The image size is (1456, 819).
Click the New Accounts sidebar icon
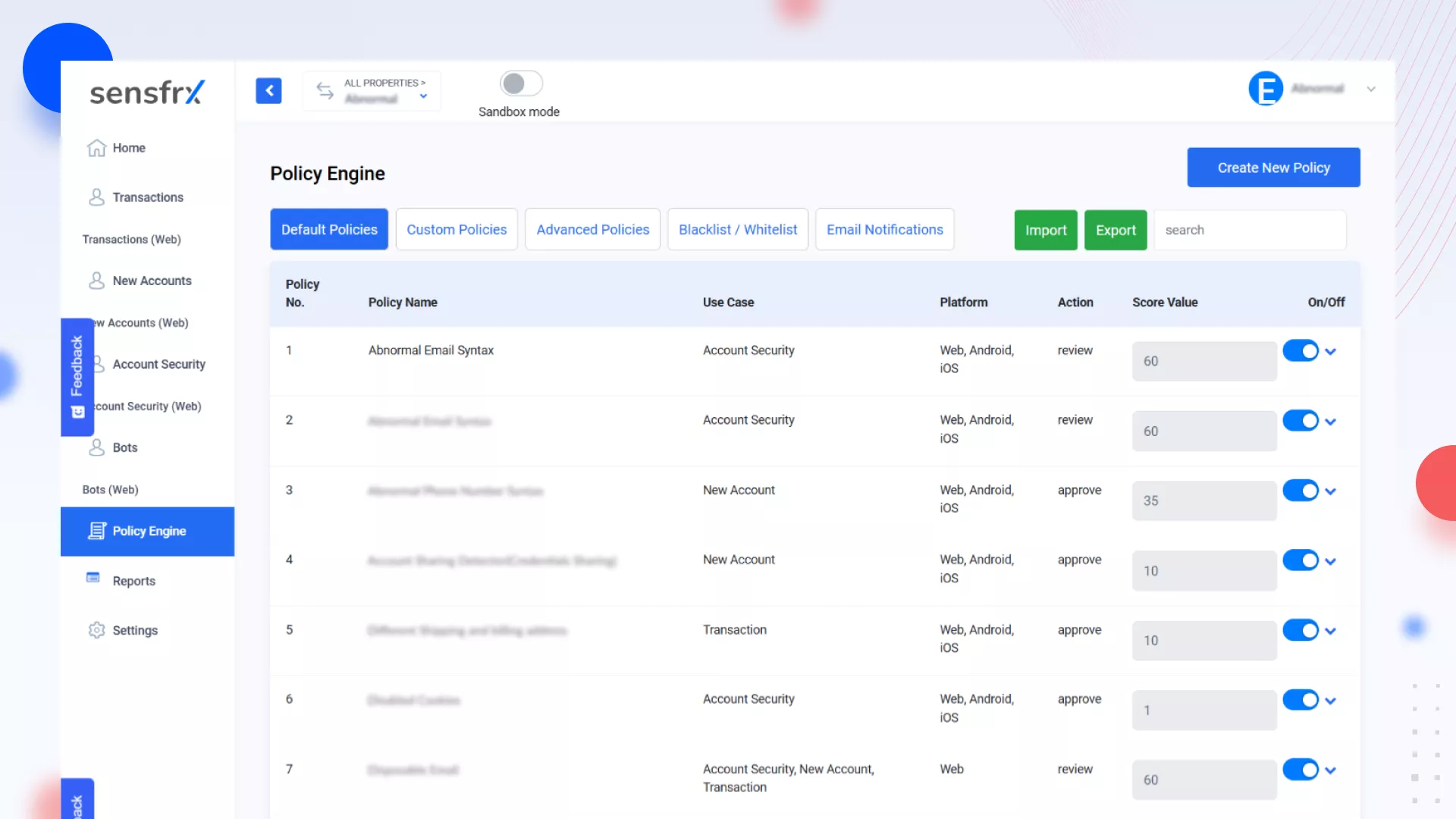[96, 281]
